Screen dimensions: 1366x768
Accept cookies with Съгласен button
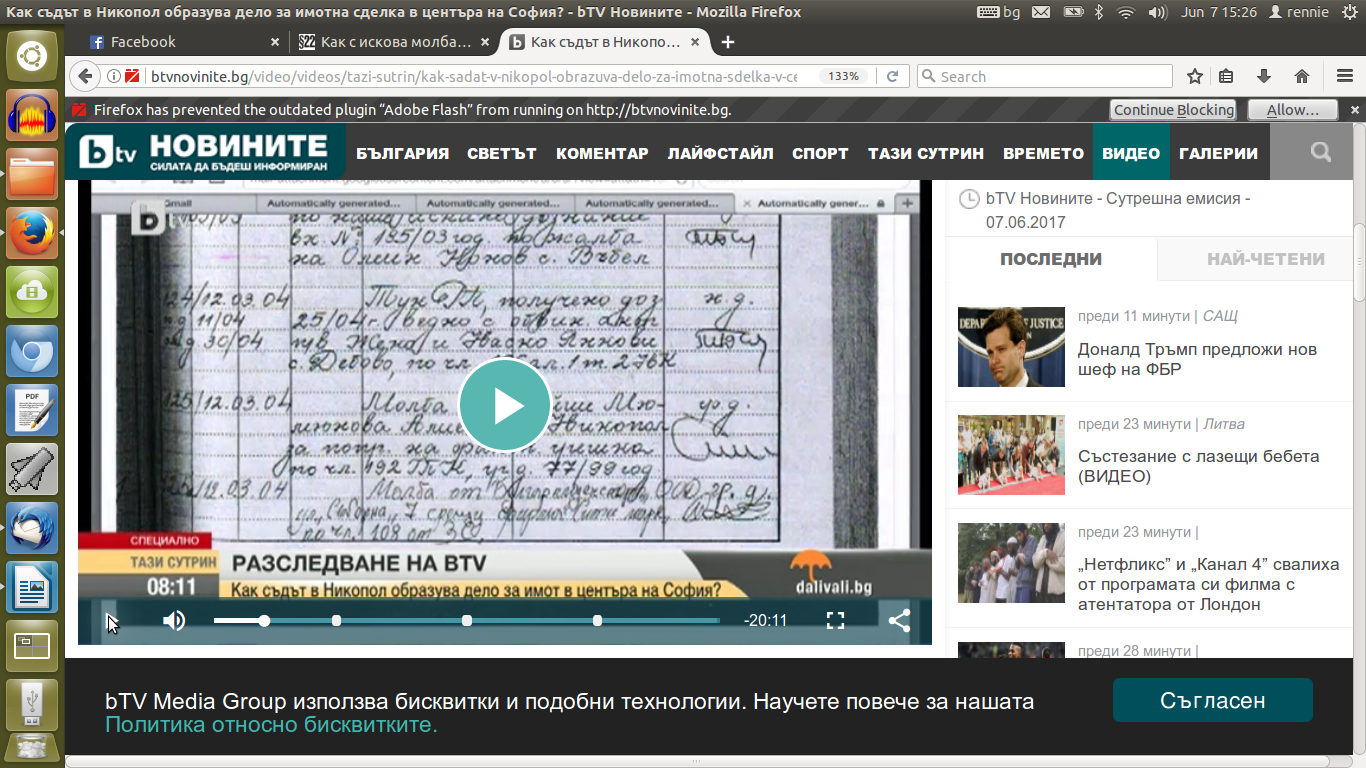[1213, 700]
